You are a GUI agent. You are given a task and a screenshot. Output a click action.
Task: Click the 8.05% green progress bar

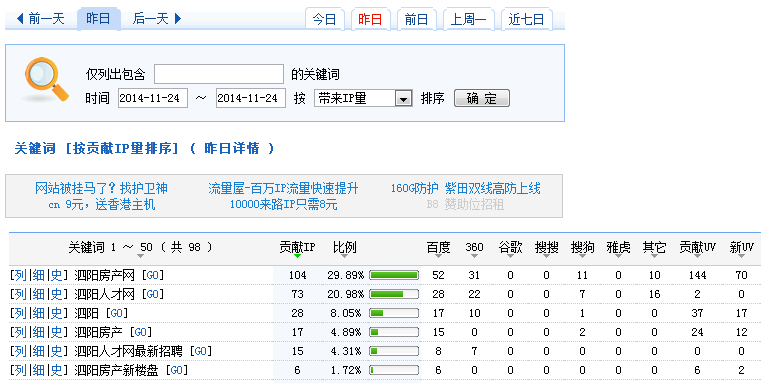[x=394, y=313]
